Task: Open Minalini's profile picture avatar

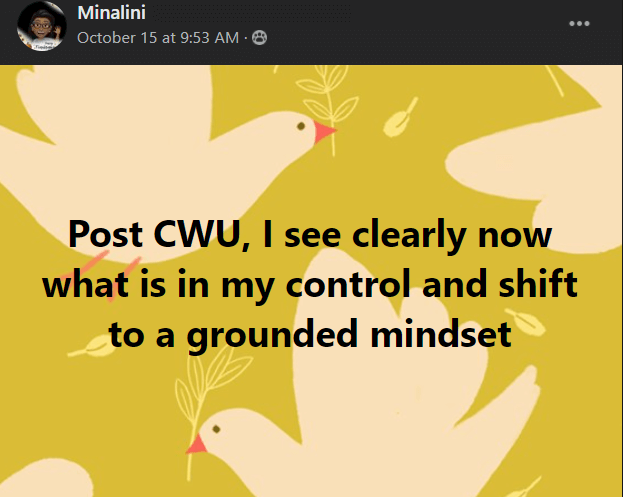Action: pos(41,26)
